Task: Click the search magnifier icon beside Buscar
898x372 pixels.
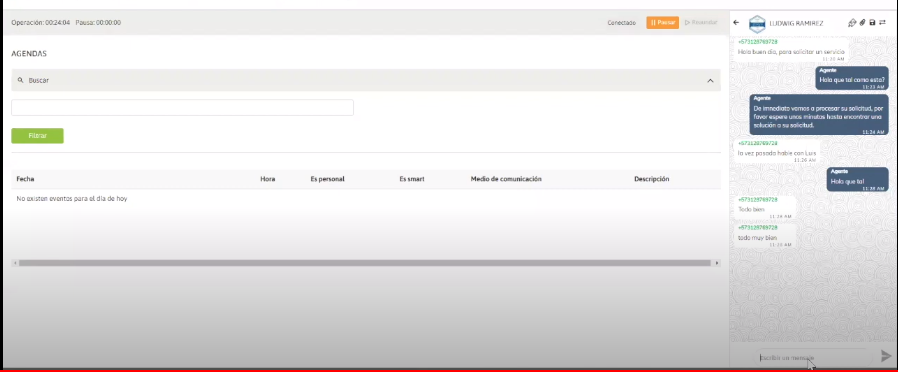Action: (x=21, y=80)
